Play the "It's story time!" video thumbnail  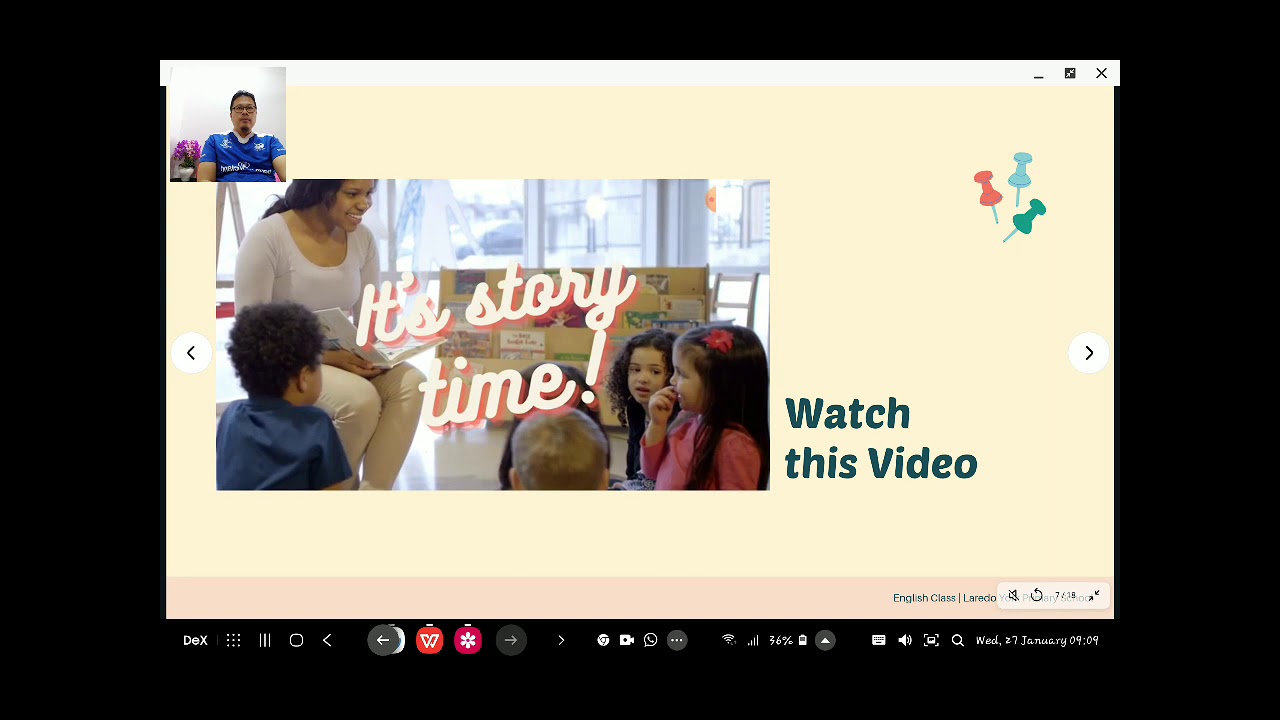493,335
